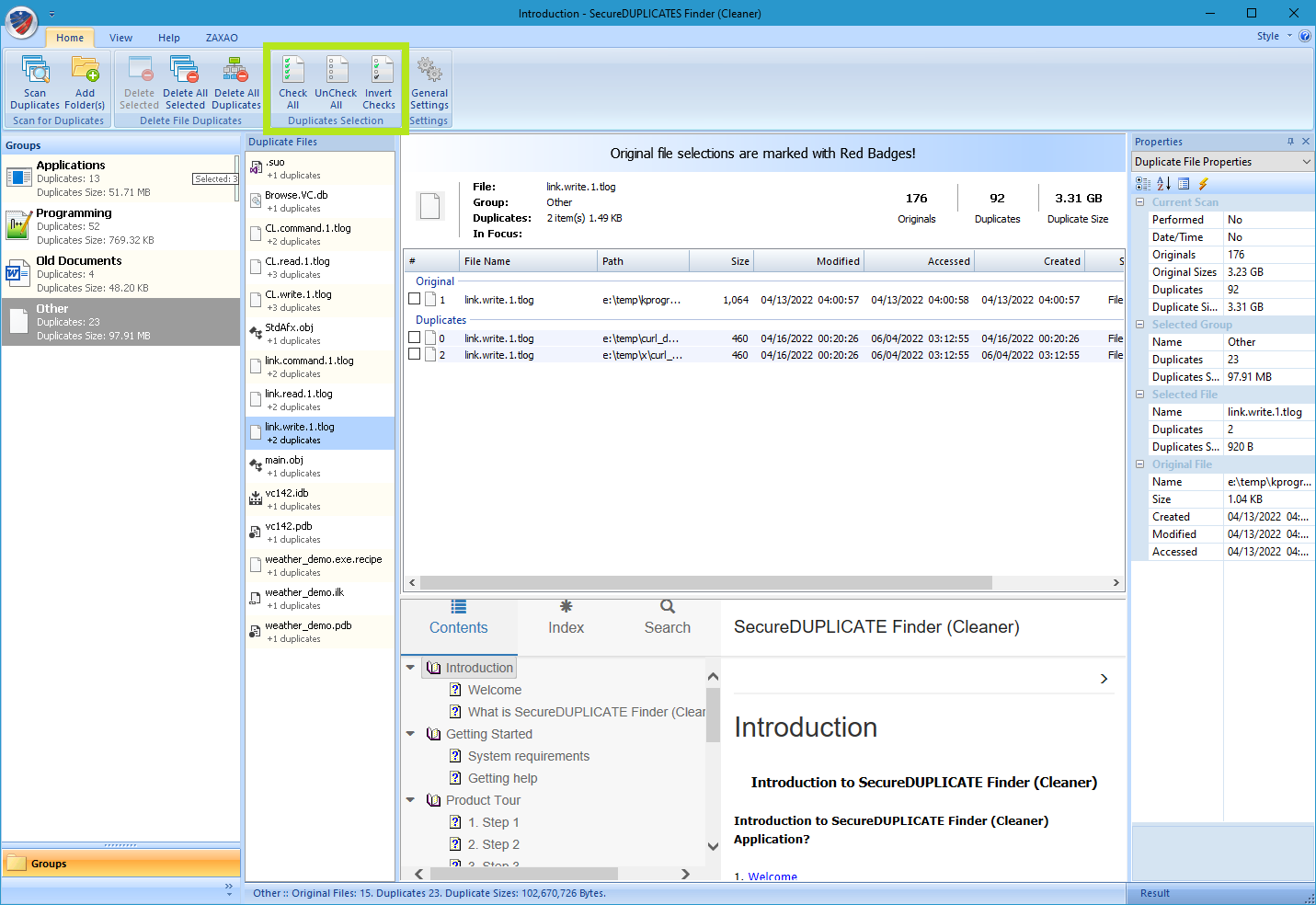Click Categorized view icon in Properties

tap(1142, 184)
